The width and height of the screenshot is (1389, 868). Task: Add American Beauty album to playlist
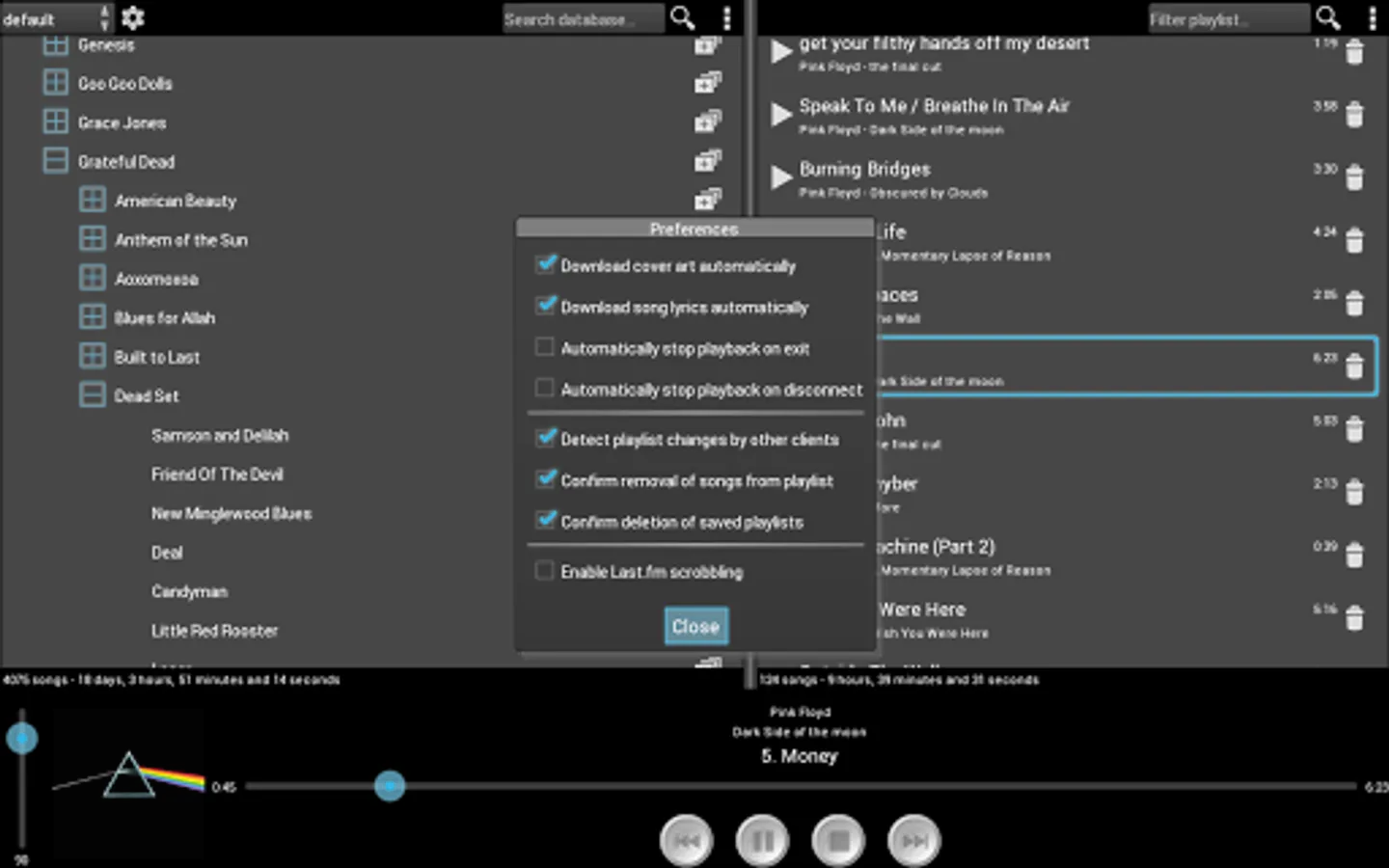[x=708, y=199]
